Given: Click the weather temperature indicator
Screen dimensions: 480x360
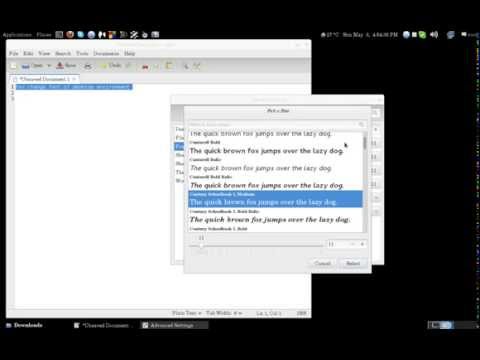Looking at the screenshot, I should 330,35.
